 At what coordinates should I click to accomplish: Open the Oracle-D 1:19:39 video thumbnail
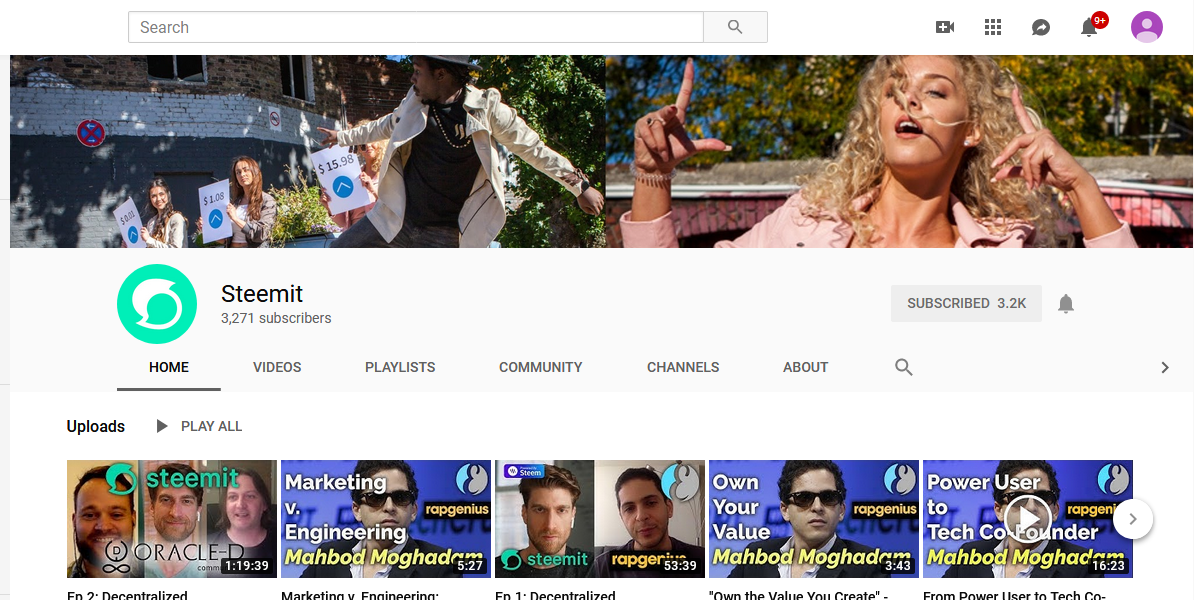[x=172, y=519]
